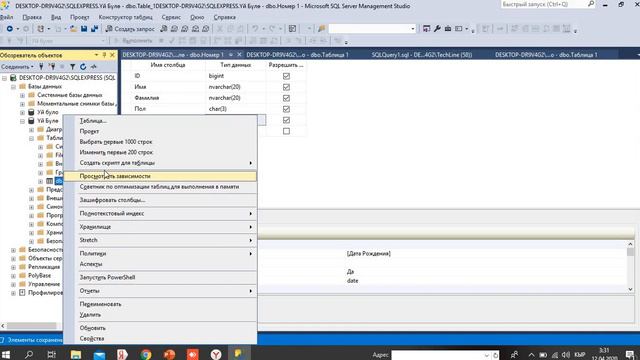Image resolution: width=640 pixels, height=360 pixels.
Task: Open the 'Проект' menu in menu bar
Action: click(80, 17)
